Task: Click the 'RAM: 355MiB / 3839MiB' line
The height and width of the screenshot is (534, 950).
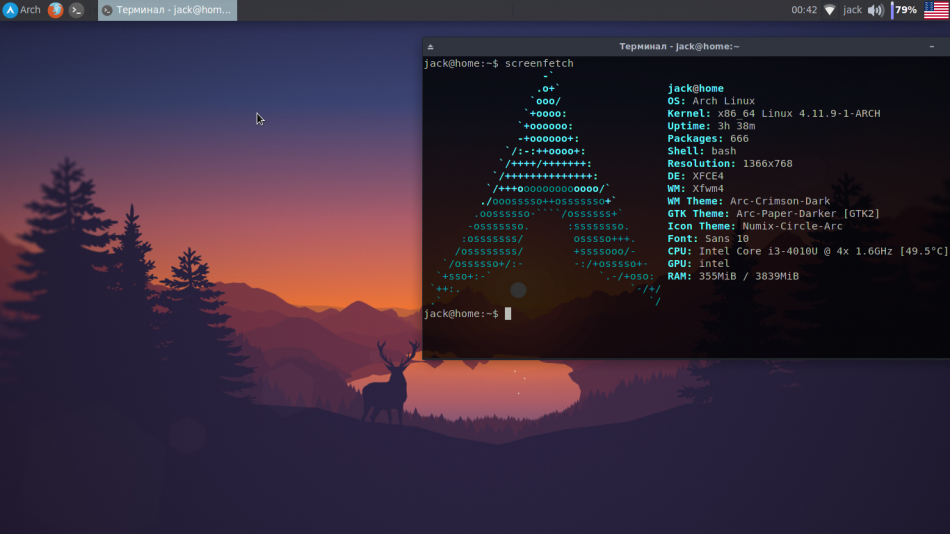Action: click(x=732, y=276)
